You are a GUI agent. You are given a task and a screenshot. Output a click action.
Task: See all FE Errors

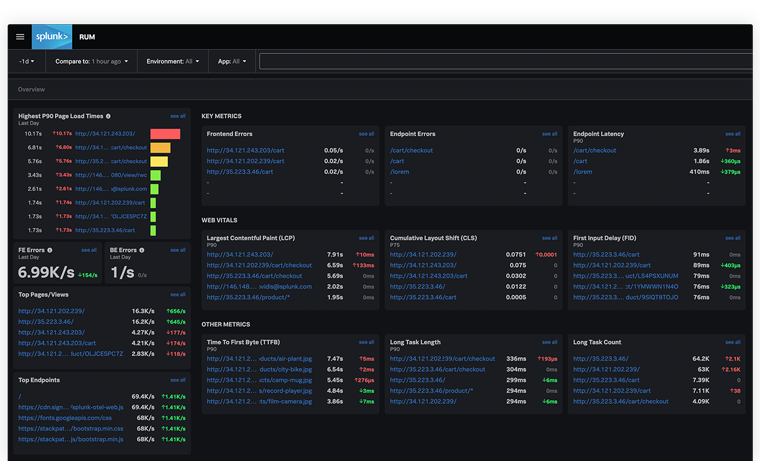click(x=89, y=250)
